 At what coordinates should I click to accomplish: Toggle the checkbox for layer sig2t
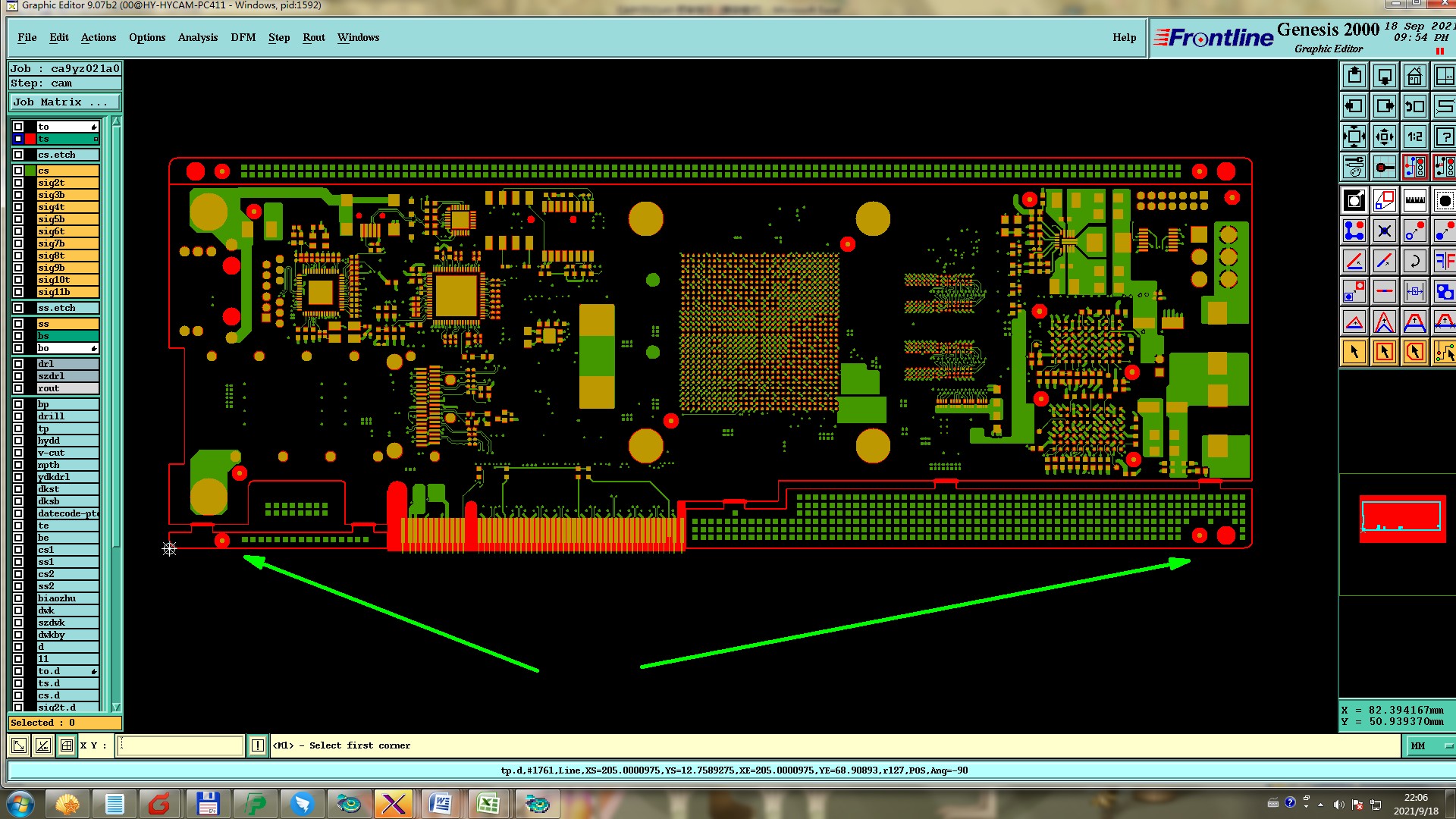18,183
